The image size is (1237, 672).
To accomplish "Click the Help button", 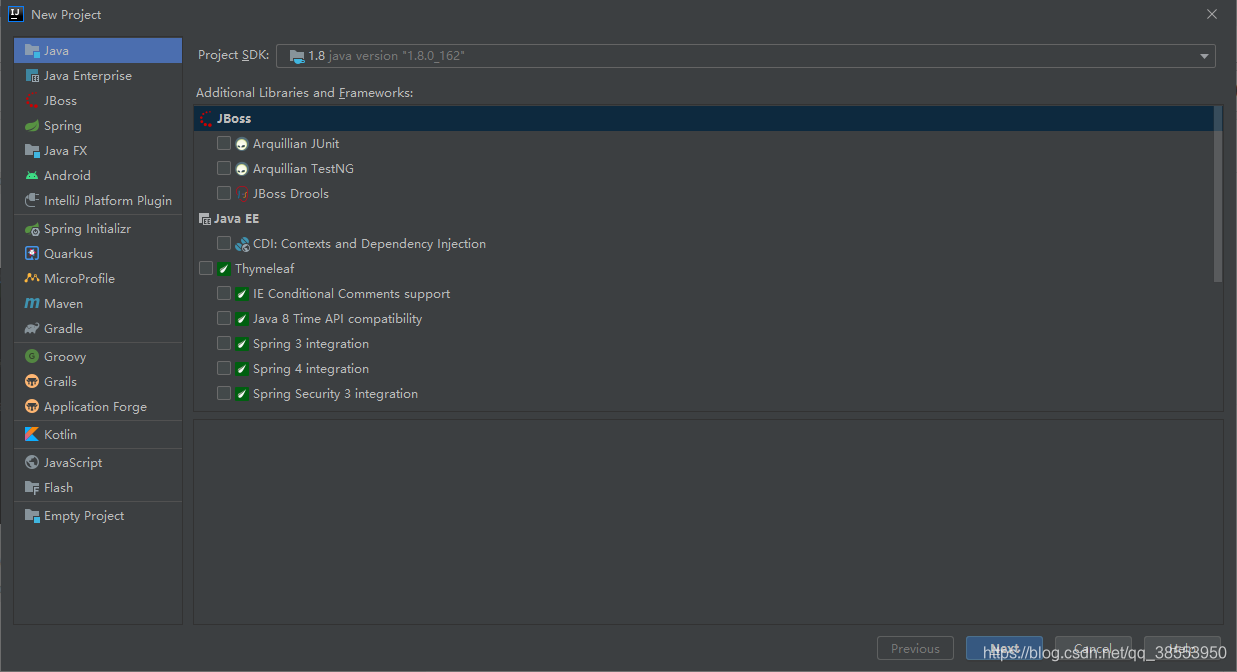I will [x=1182, y=649].
